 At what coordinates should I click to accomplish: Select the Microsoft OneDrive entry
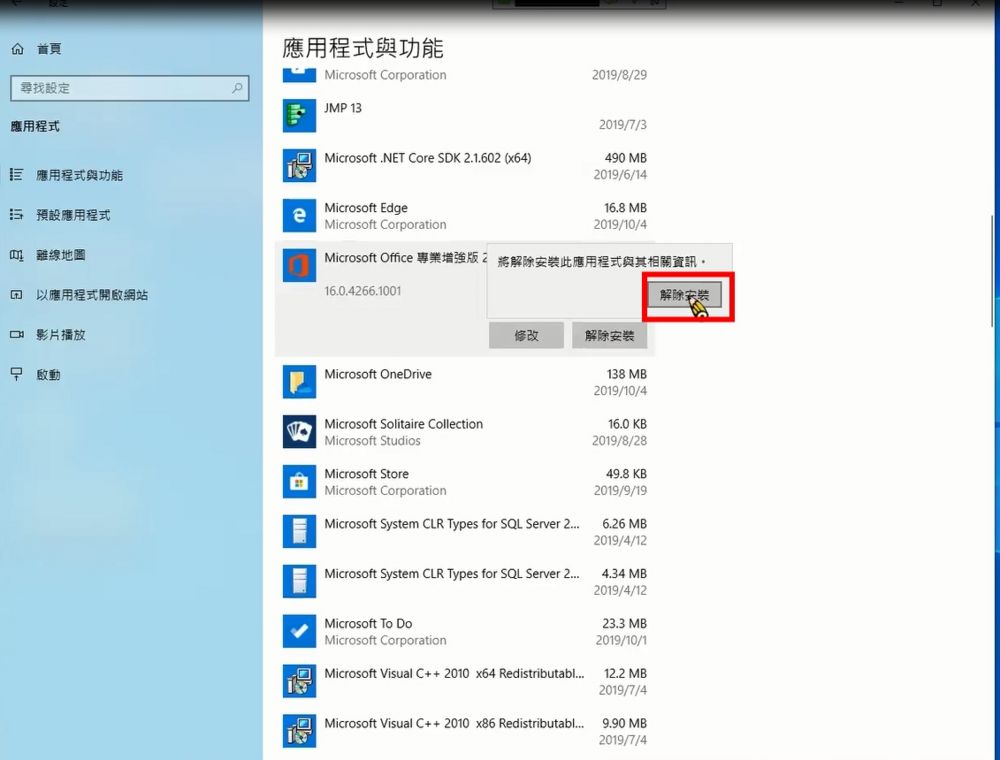click(x=464, y=382)
